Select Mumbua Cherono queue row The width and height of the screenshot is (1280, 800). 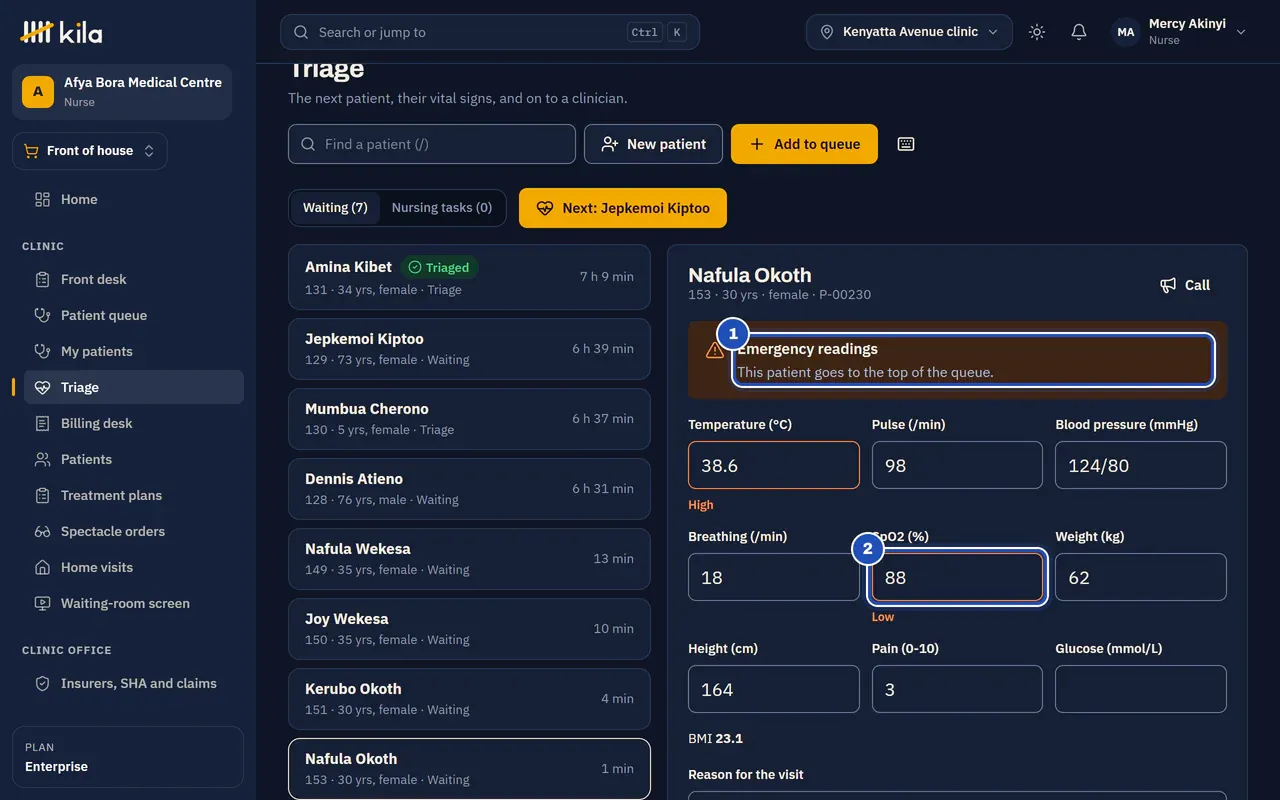[x=469, y=419]
